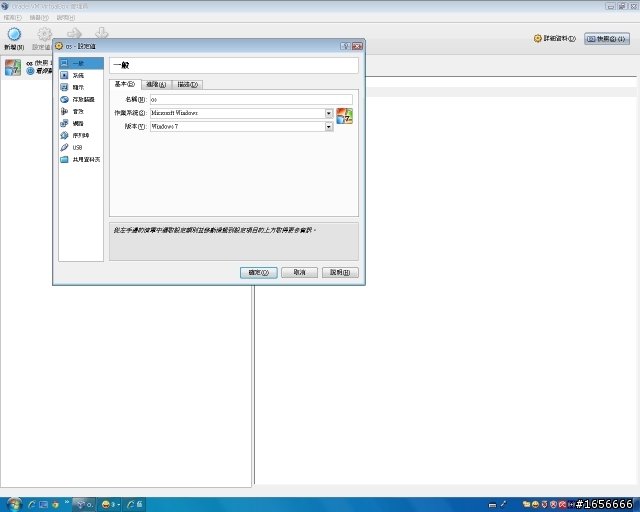Screen dimensions: 640x512
Task: Select the os virtual machine in VM list
Action: 28,67
